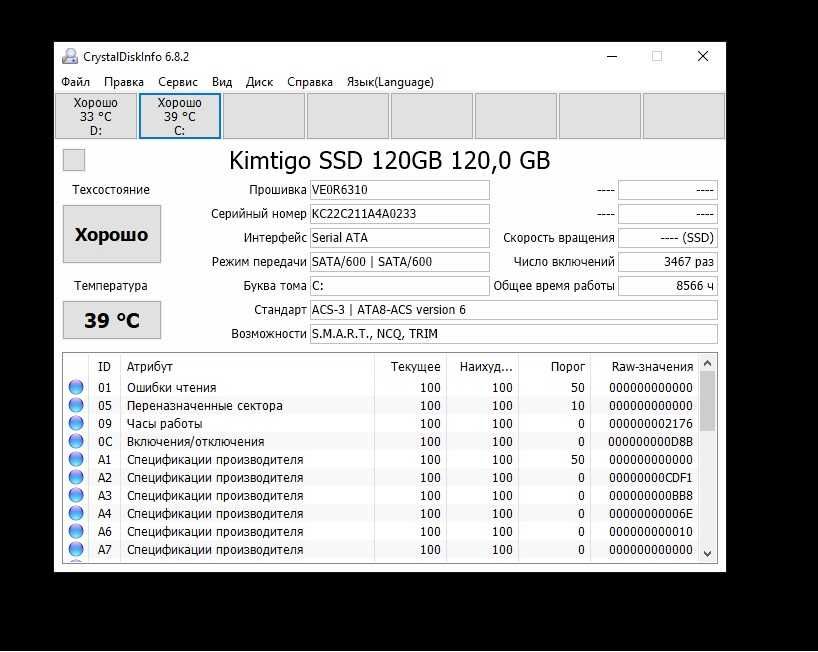818x652 pixels.
Task: Click the status circle for attribute 01
Action: click(x=76, y=387)
